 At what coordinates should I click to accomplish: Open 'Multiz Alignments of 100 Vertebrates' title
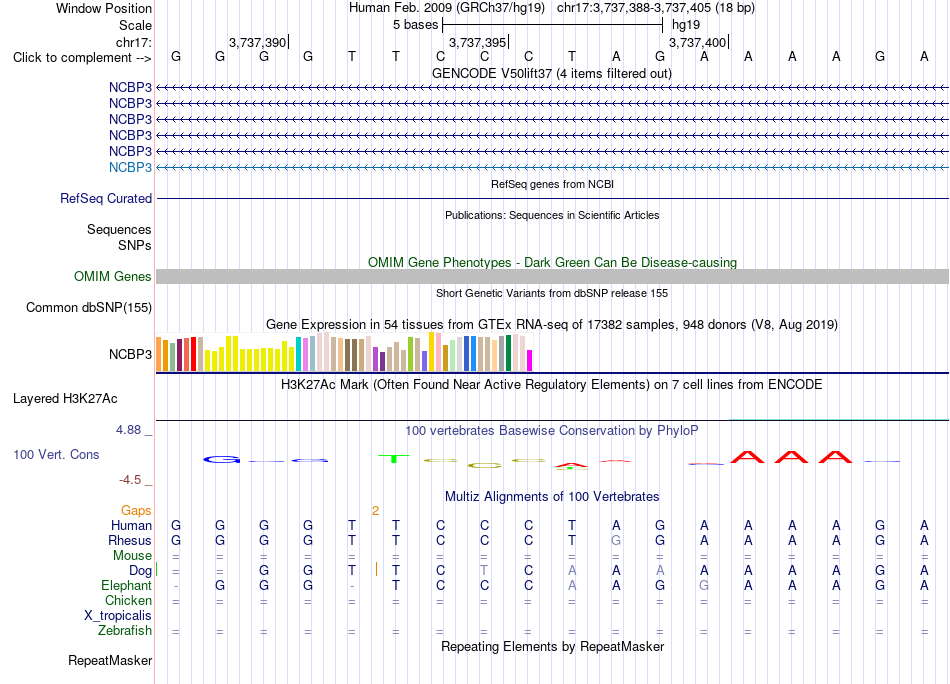pos(552,497)
